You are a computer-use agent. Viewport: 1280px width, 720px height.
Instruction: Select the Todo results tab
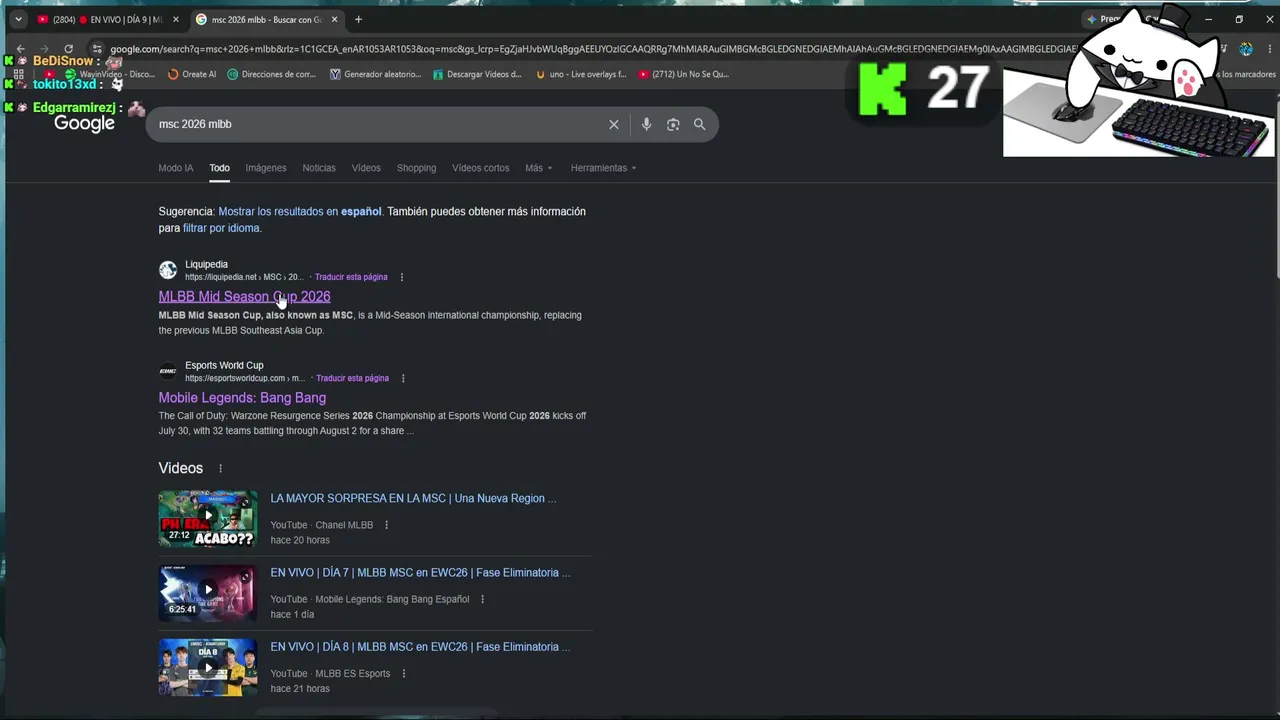coord(219,168)
